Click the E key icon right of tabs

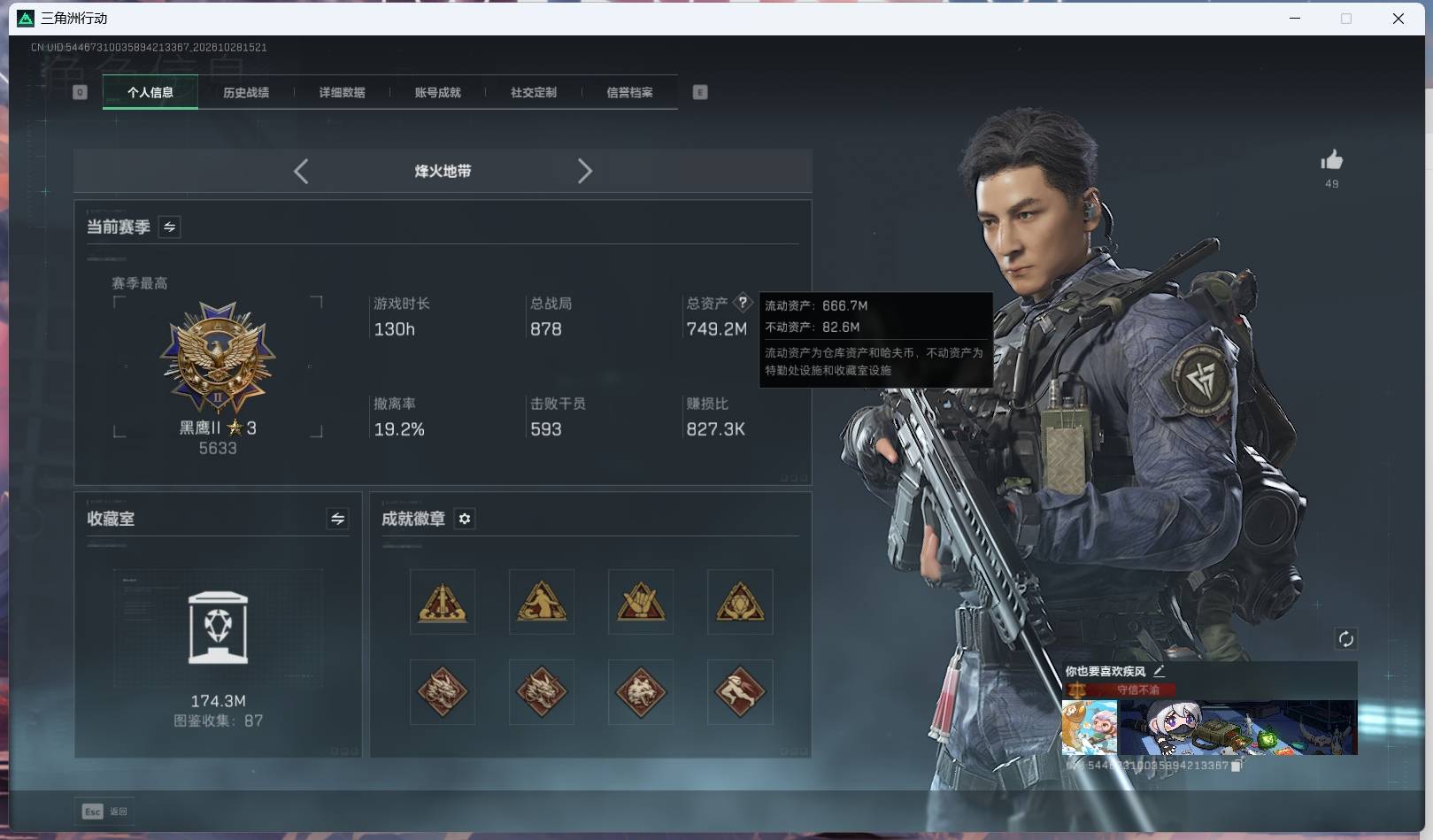(700, 92)
